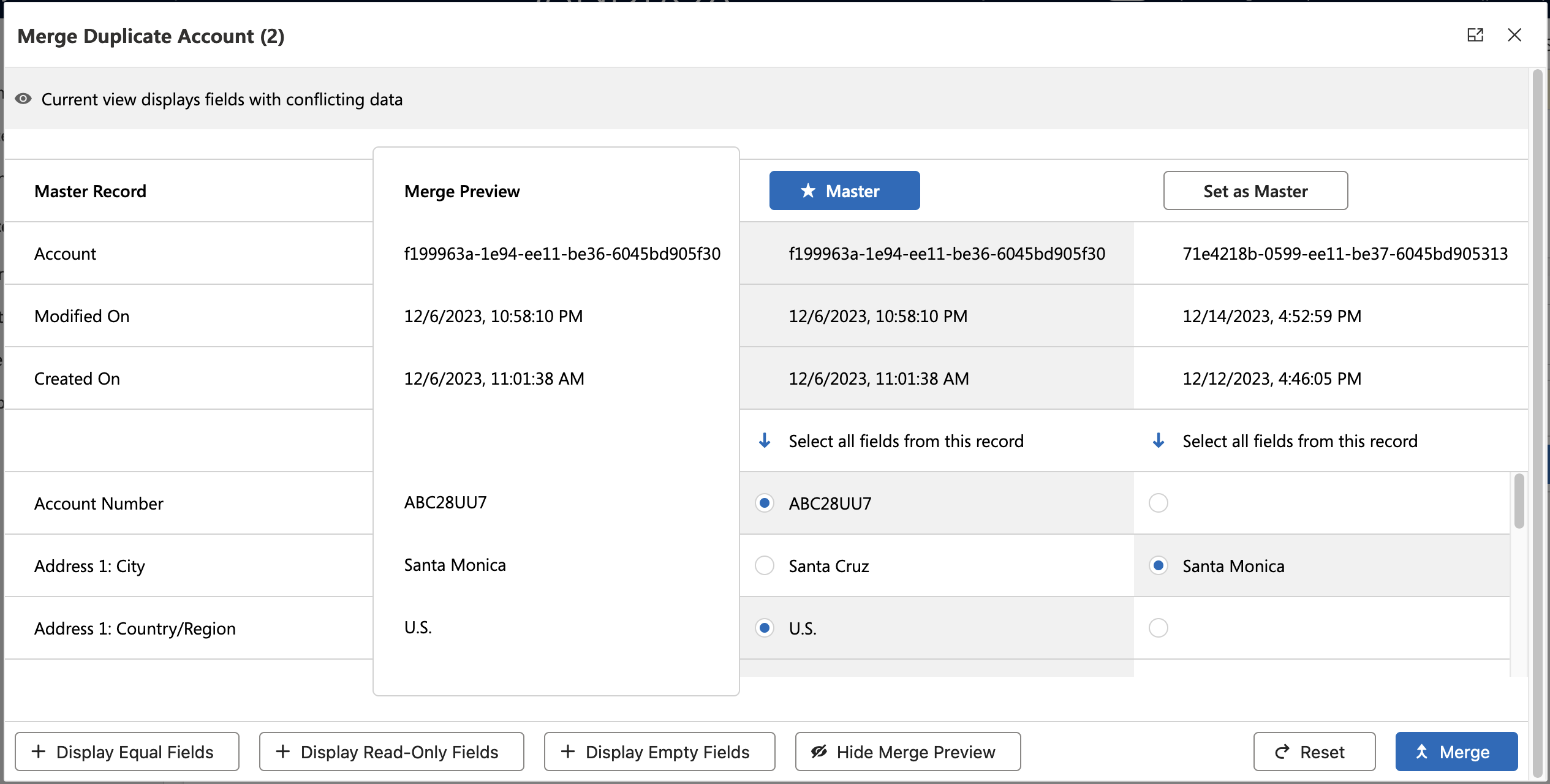Click the Set as Master button

tap(1255, 190)
